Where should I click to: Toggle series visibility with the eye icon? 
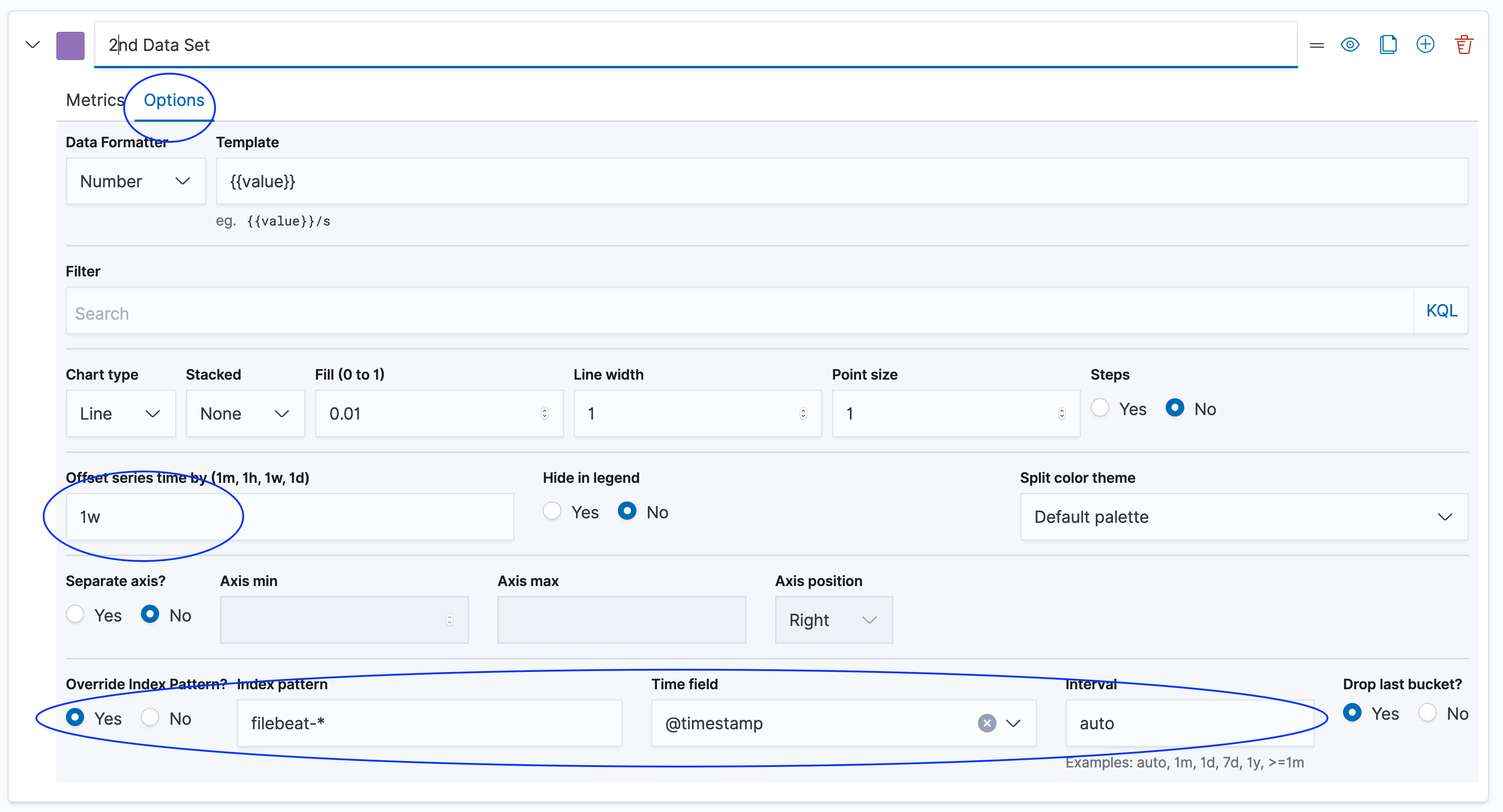(1349, 45)
